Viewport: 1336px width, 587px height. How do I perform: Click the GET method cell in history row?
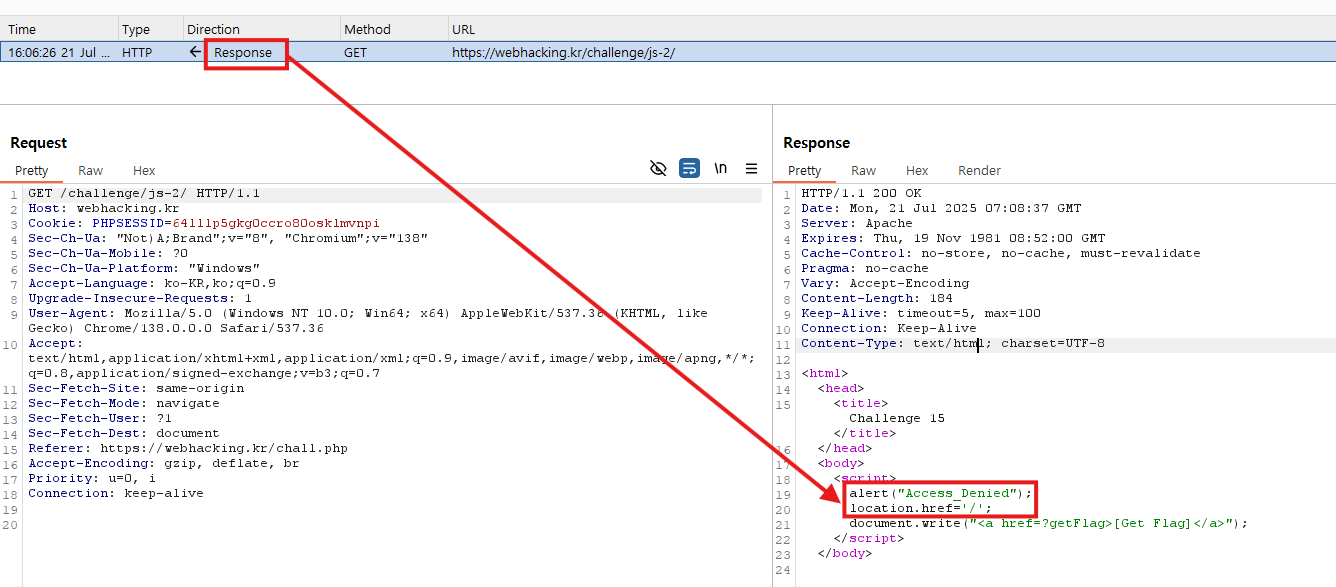point(356,52)
